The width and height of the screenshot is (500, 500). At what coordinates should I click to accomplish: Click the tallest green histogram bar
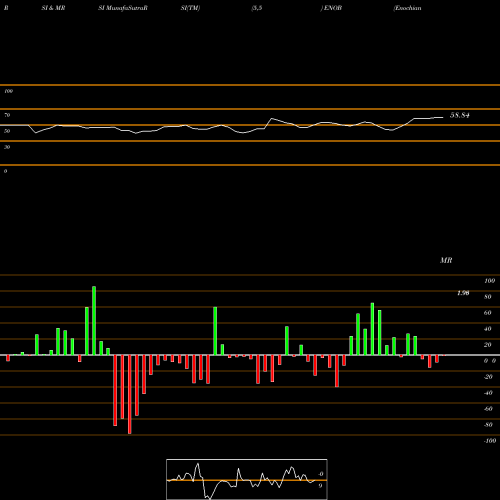(x=94, y=321)
